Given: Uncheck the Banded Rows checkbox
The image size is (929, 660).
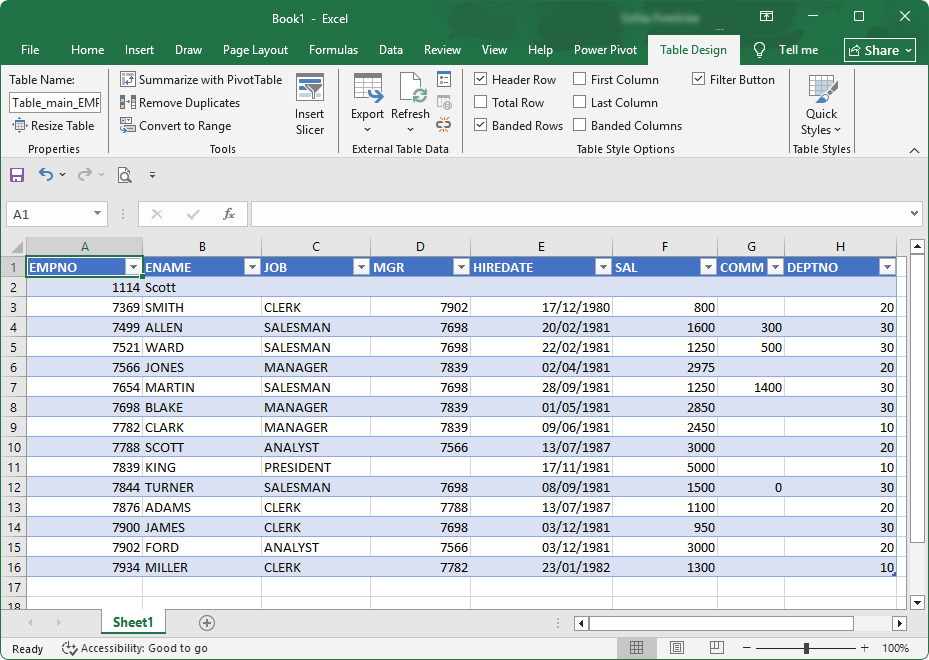Looking at the screenshot, I should click(x=480, y=125).
